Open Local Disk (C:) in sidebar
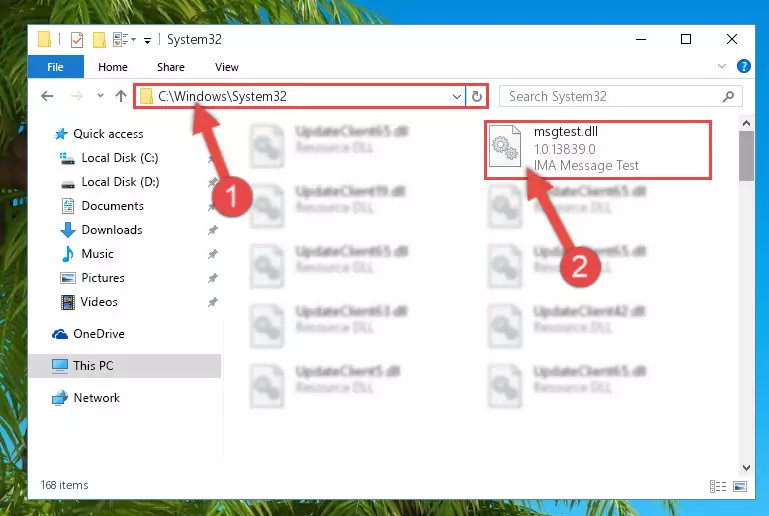The height and width of the screenshot is (516, 769). 120,158
